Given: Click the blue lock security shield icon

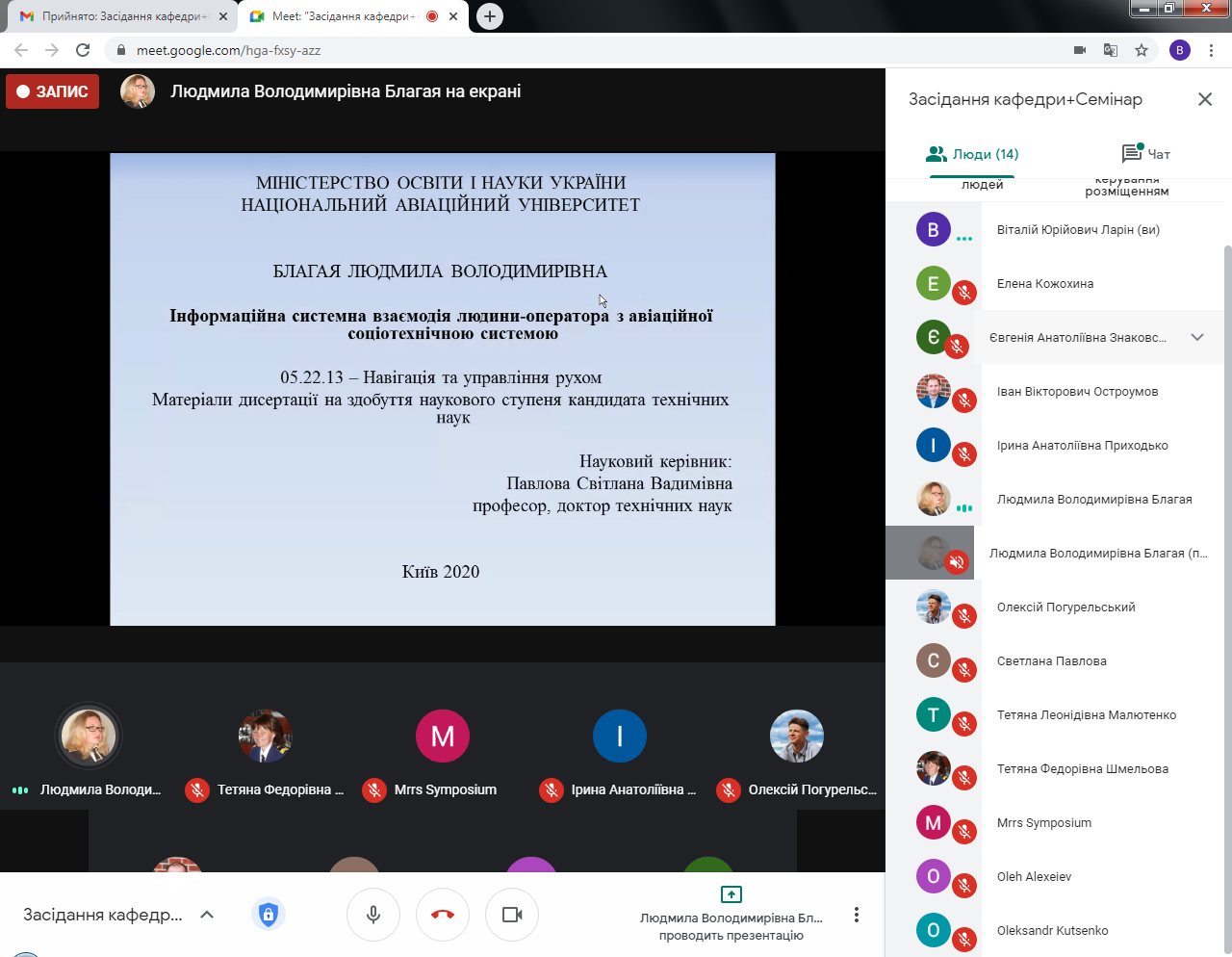Looking at the screenshot, I should tap(269, 914).
